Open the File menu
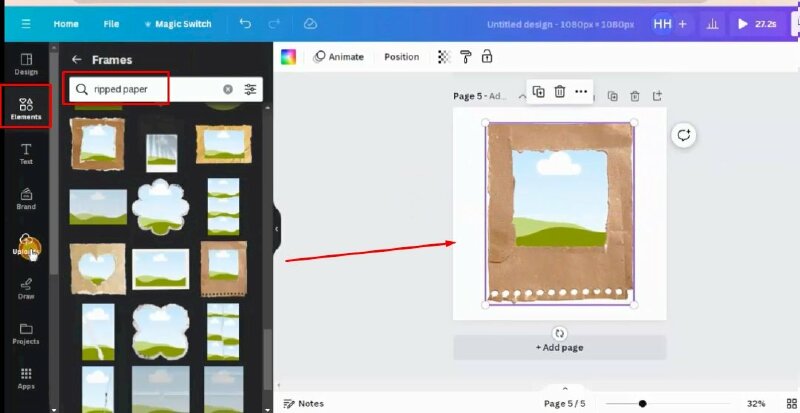800x413 pixels. pos(111,23)
